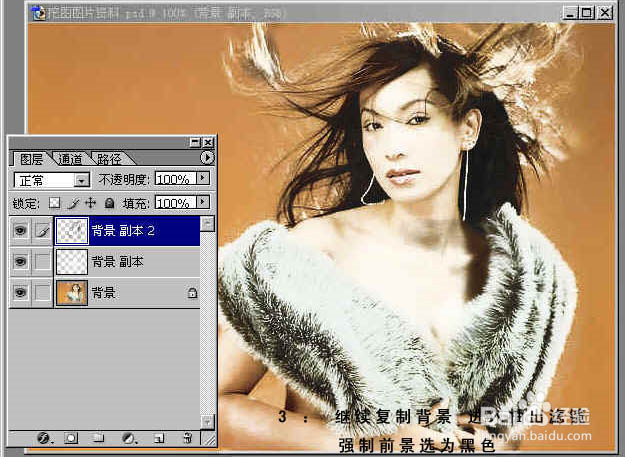This screenshot has width=625, height=457.
Task: Select the 背景 layer name
Action: [104, 293]
